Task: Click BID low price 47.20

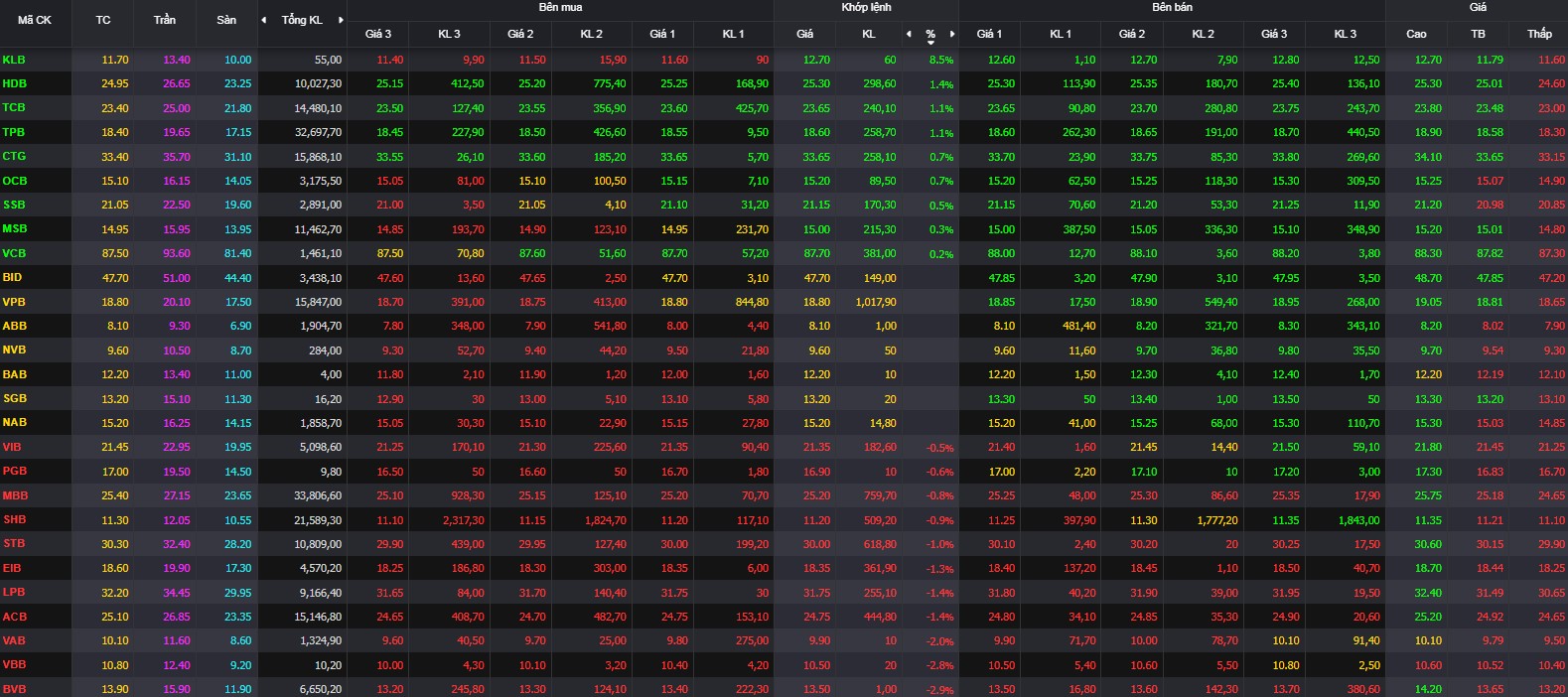Action: (1551, 278)
